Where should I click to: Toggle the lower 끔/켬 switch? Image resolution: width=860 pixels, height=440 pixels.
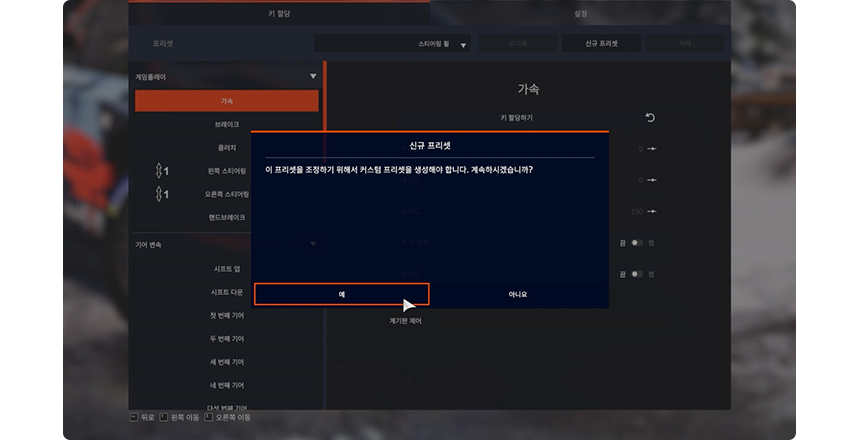click(x=635, y=274)
